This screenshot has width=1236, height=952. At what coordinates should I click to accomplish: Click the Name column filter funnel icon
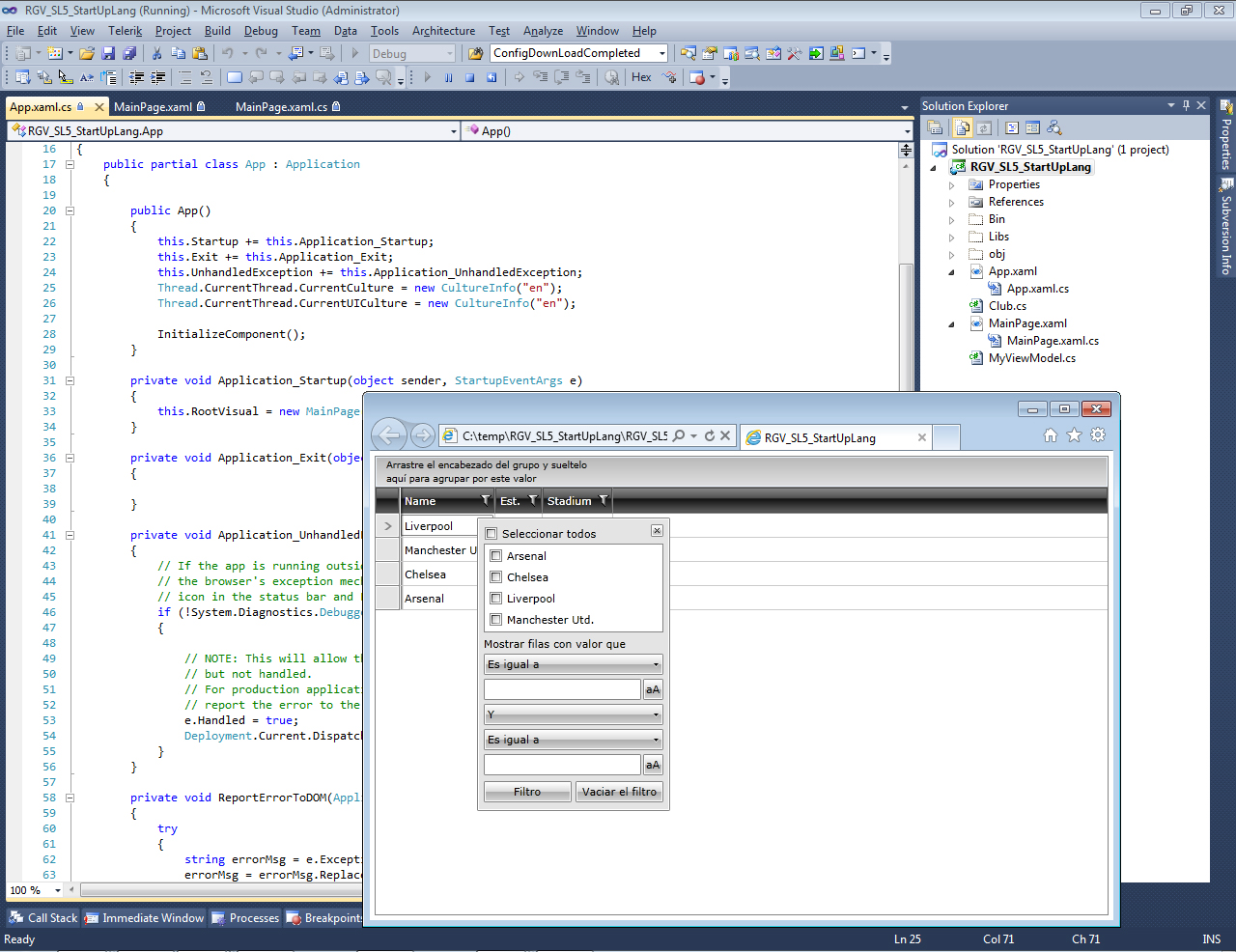point(485,500)
